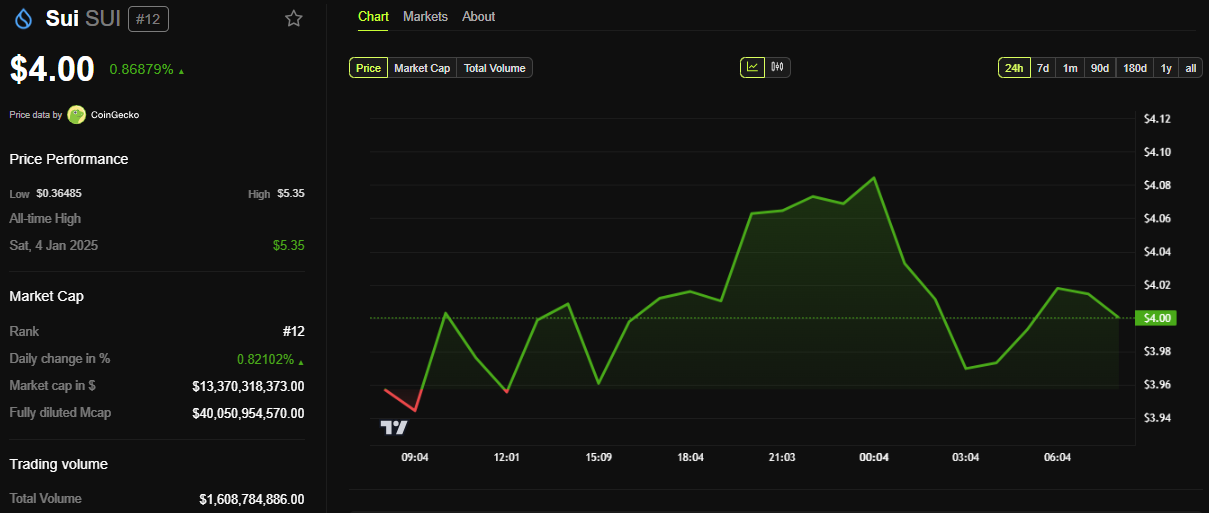The width and height of the screenshot is (1209, 513).
Task: Click the $4.12 price axis label
Action: (1157, 119)
